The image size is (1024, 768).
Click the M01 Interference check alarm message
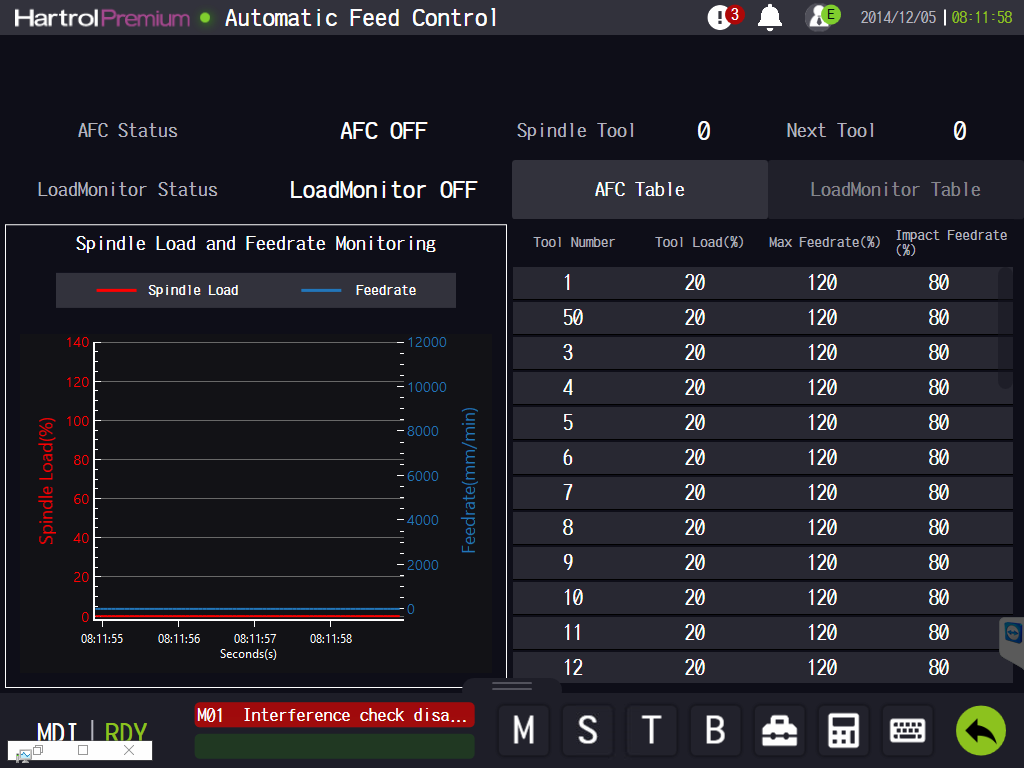tap(334, 715)
